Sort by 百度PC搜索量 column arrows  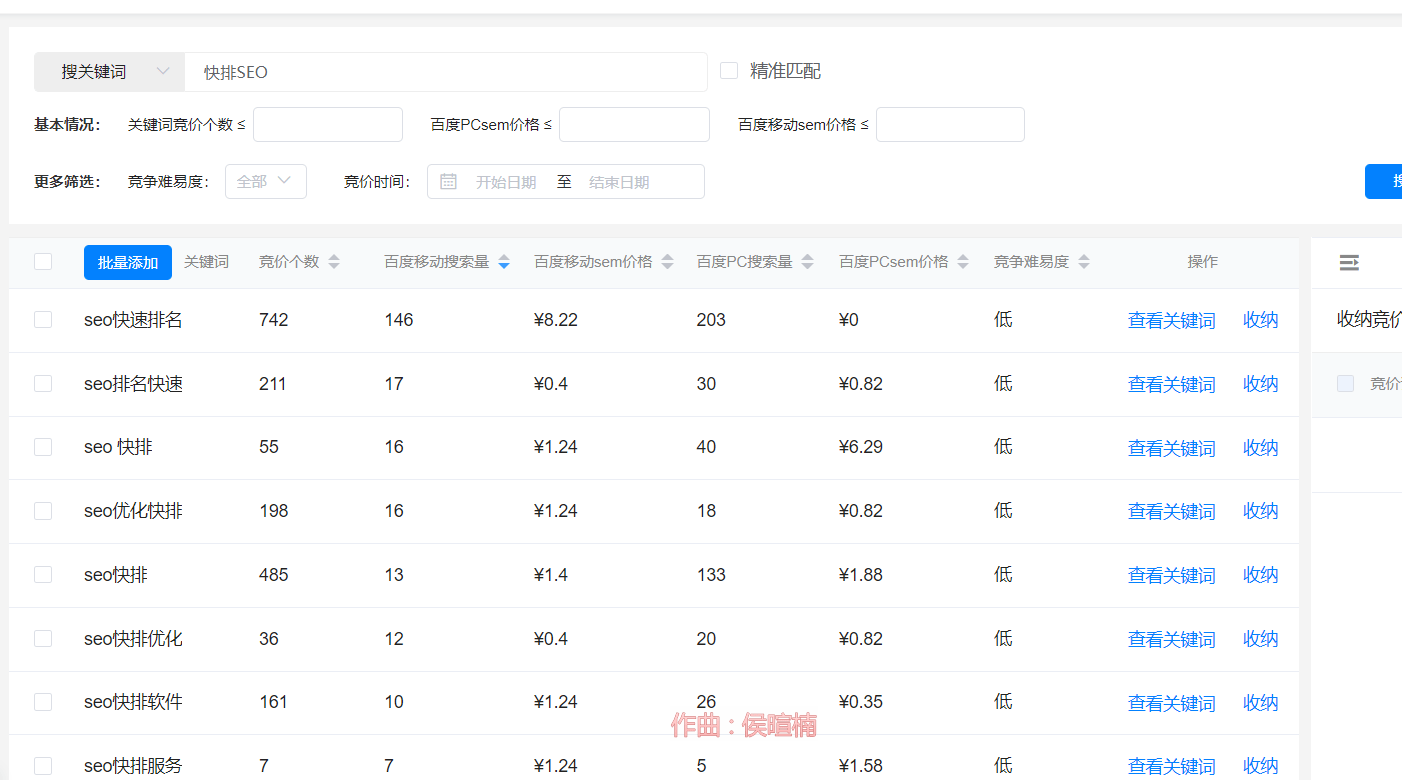[807, 262]
